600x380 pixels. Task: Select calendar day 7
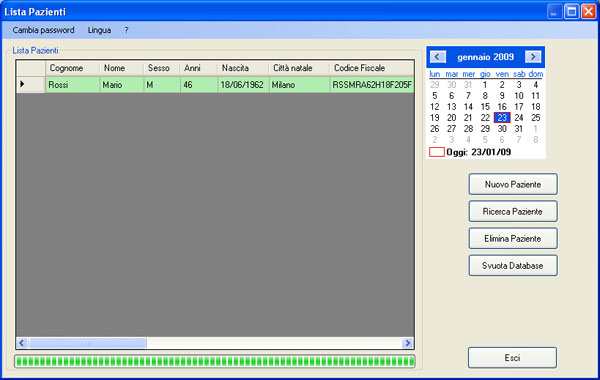pyautogui.click(x=468, y=96)
